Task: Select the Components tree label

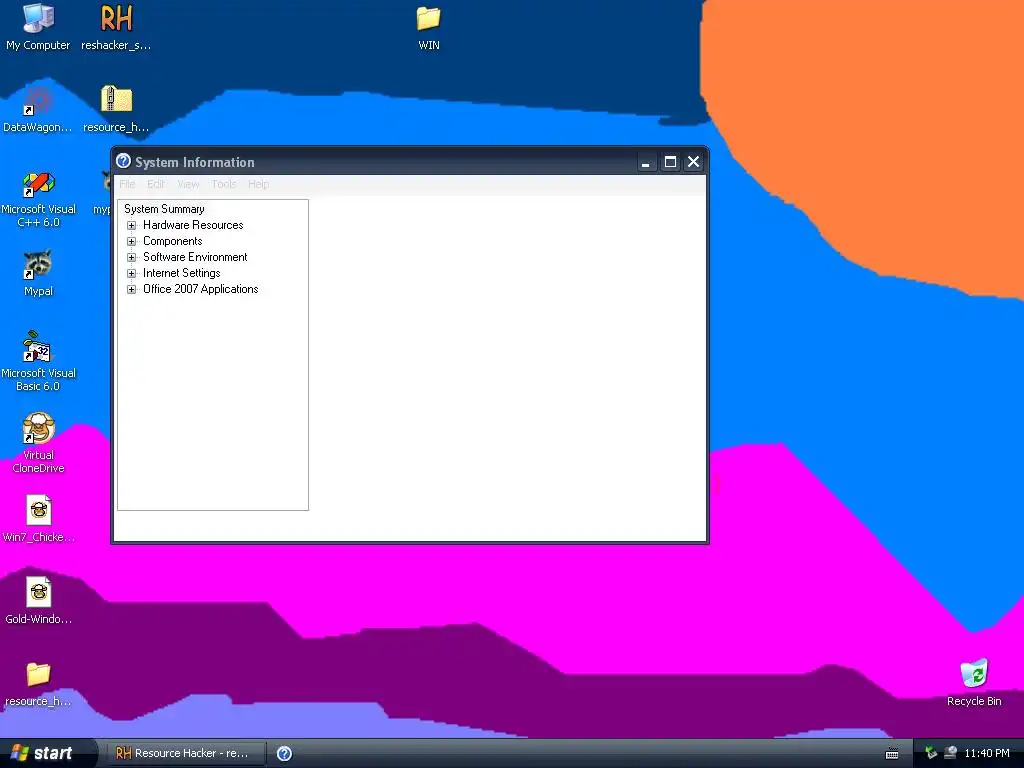Action: point(172,241)
